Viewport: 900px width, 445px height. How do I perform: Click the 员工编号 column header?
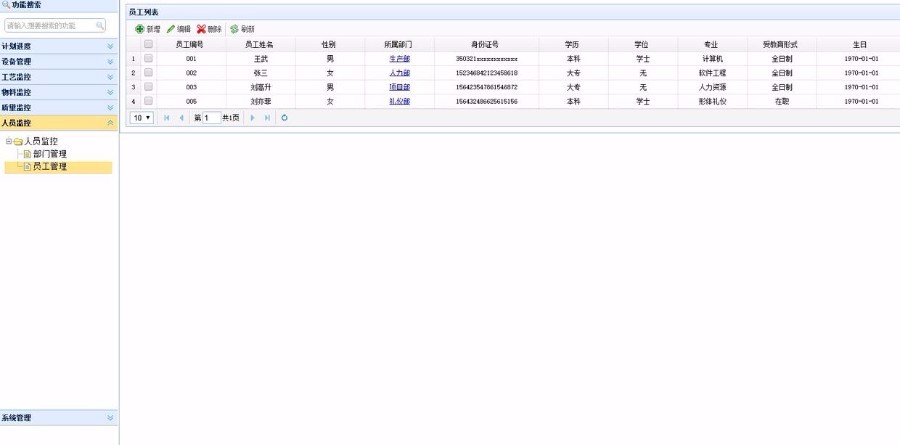(x=192, y=44)
